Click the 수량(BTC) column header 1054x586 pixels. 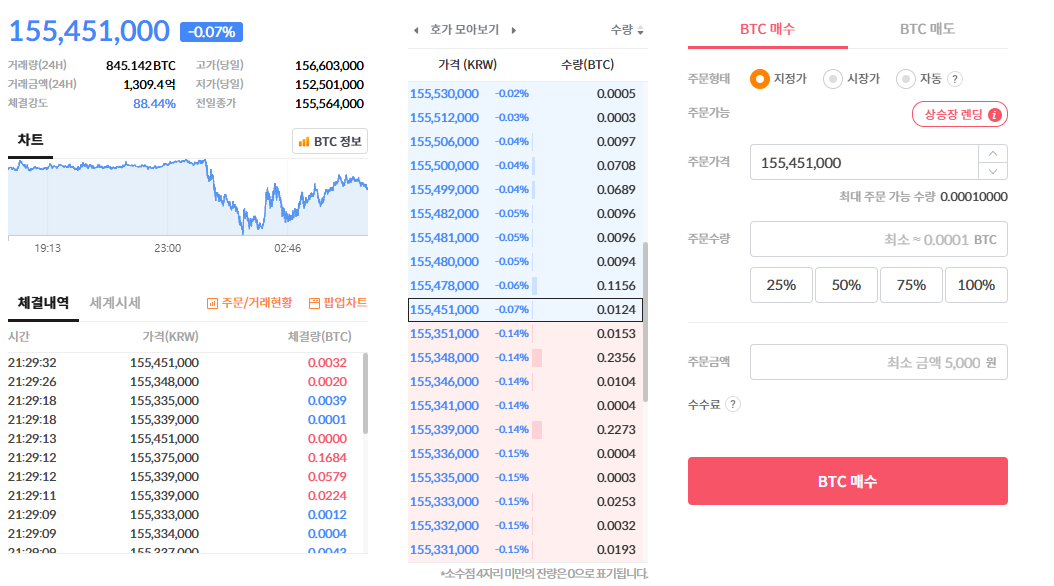click(x=587, y=65)
